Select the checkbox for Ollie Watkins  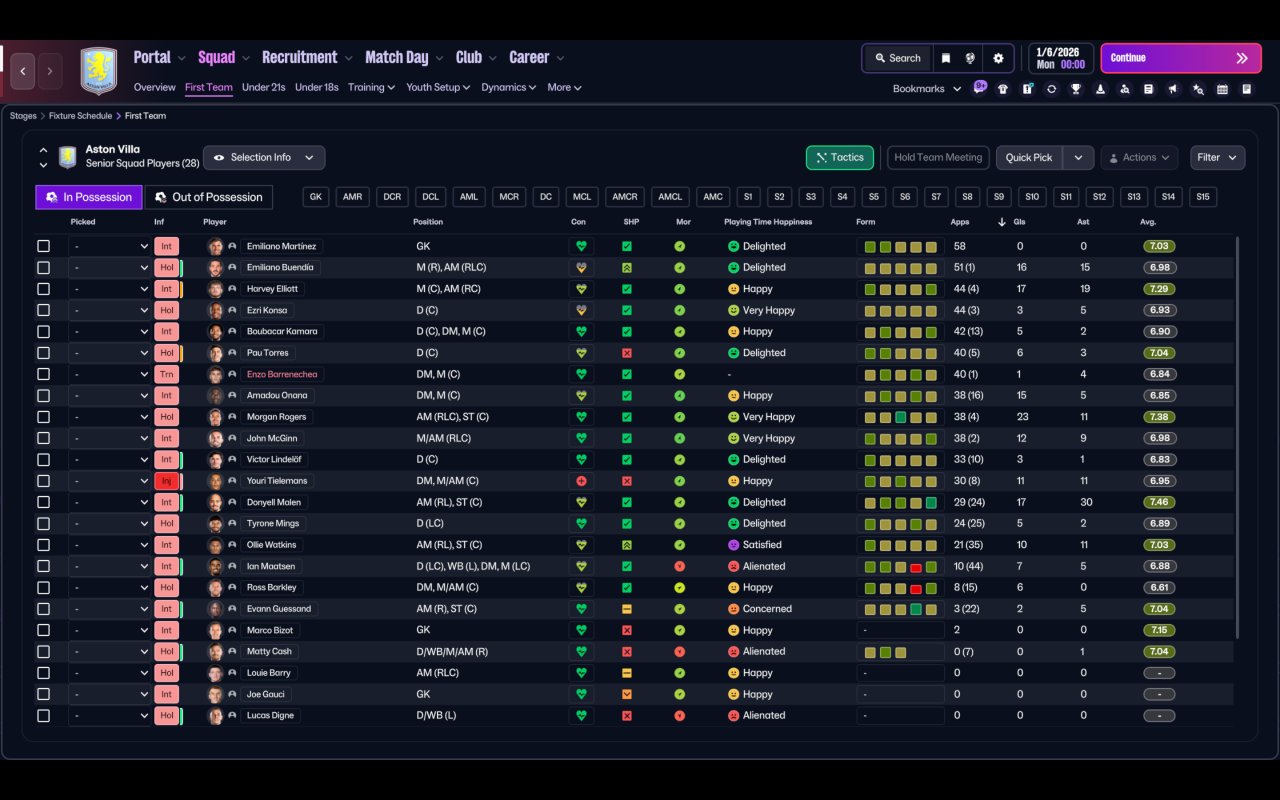pos(43,545)
